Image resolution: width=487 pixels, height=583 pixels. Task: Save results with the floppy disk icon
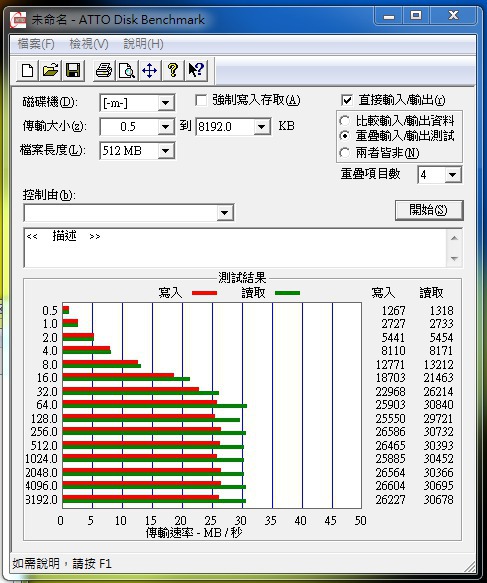click(x=73, y=70)
